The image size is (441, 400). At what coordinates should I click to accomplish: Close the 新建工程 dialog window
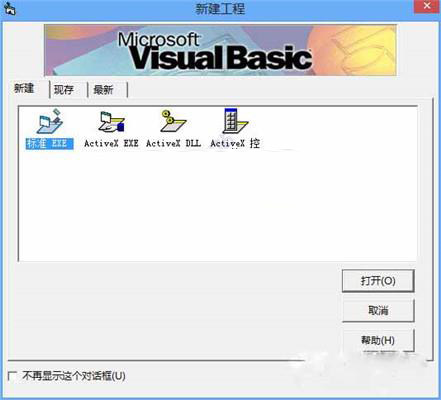pyautogui.click(x=427, y=7)
